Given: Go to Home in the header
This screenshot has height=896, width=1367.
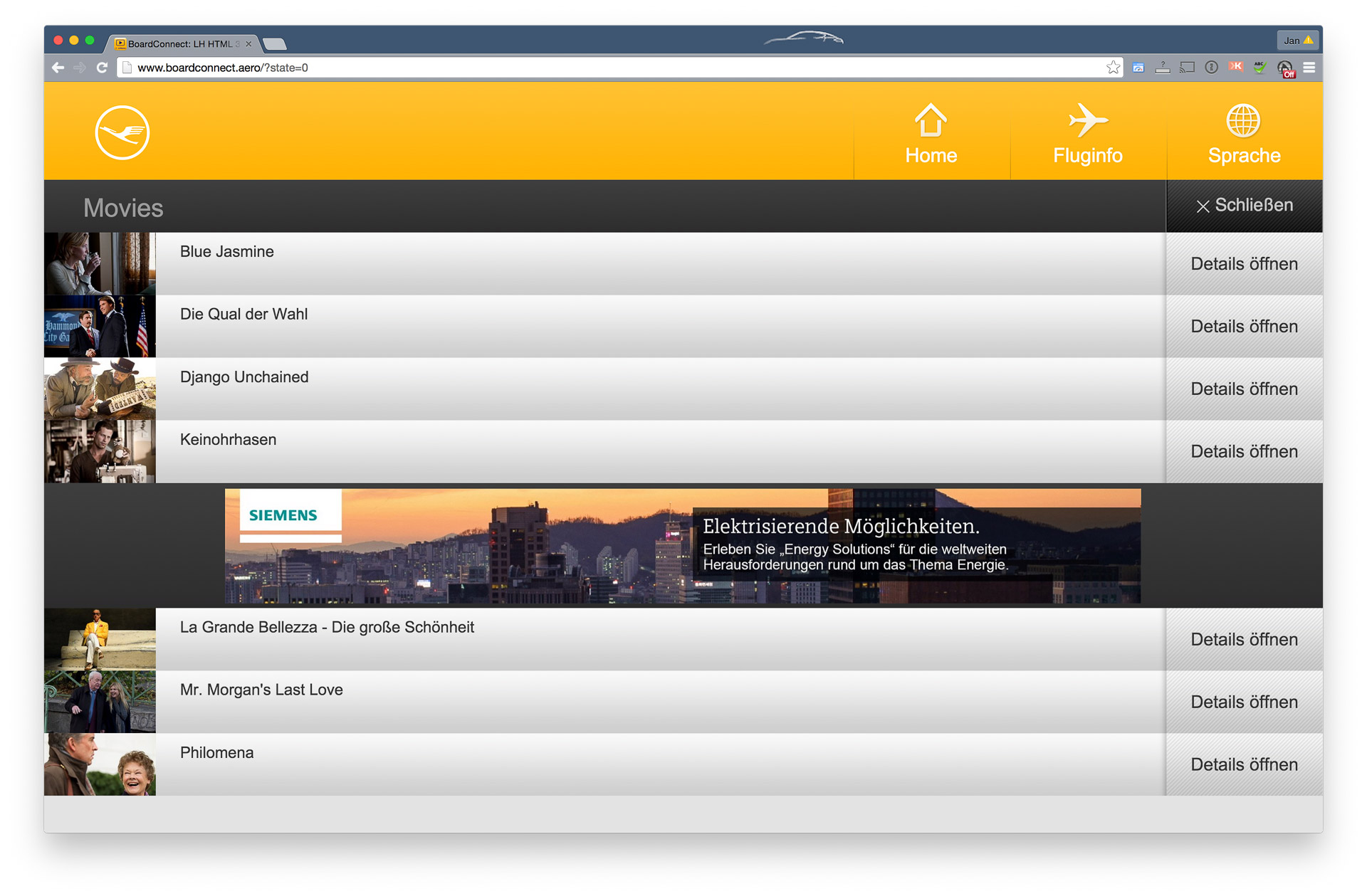Looking at the screenshot, I should pos(931,132).
